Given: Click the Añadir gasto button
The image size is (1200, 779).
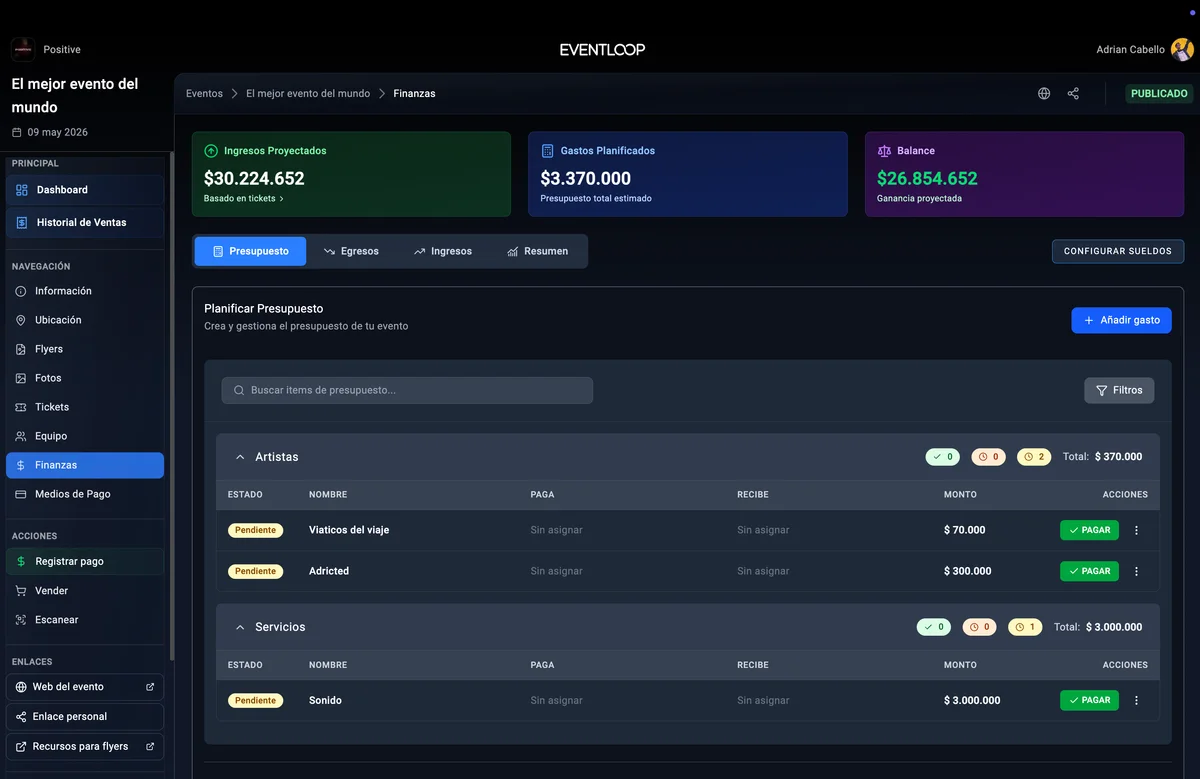Looking at the screenshot, I should (x=1121, y=320).
